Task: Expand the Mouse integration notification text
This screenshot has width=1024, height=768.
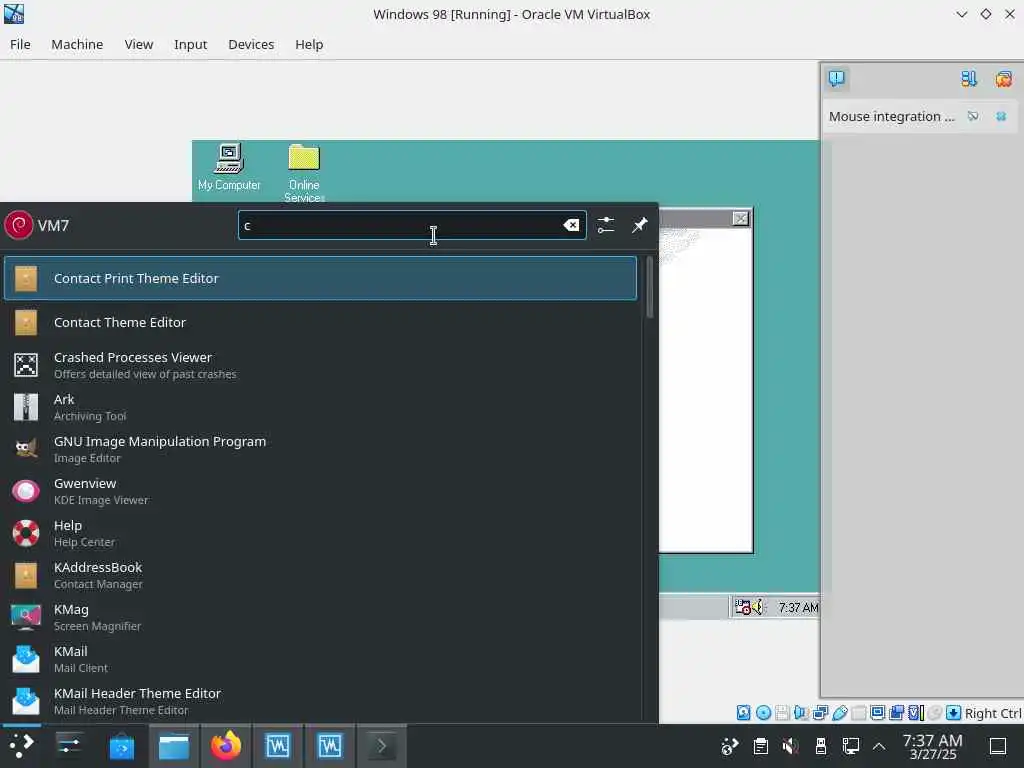Action: (891, 116)
